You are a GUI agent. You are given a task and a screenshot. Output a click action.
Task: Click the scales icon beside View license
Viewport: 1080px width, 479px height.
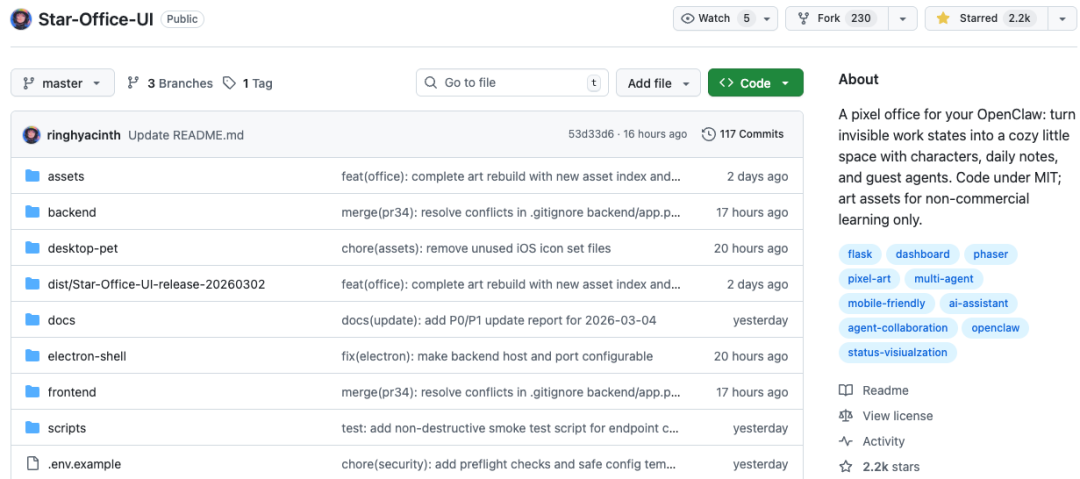pos(846,416)
